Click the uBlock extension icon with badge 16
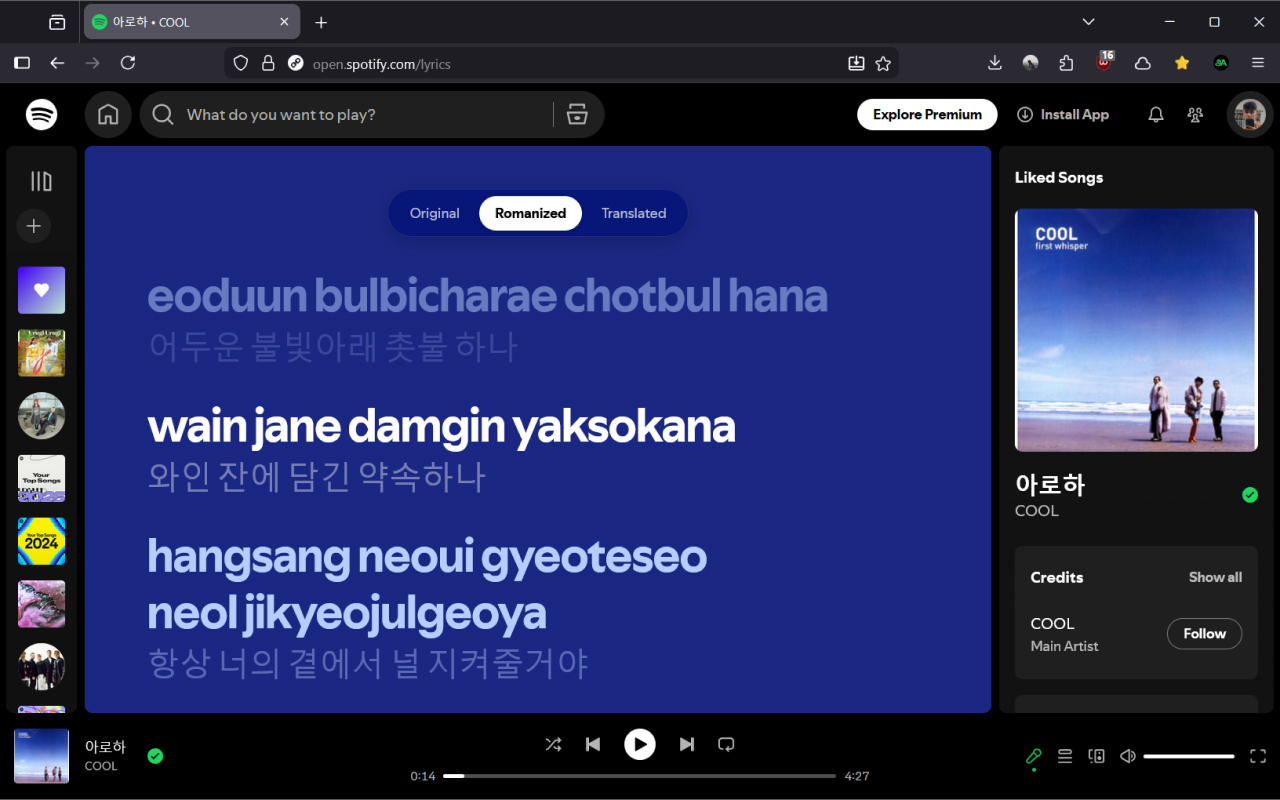 [1104, 62]
